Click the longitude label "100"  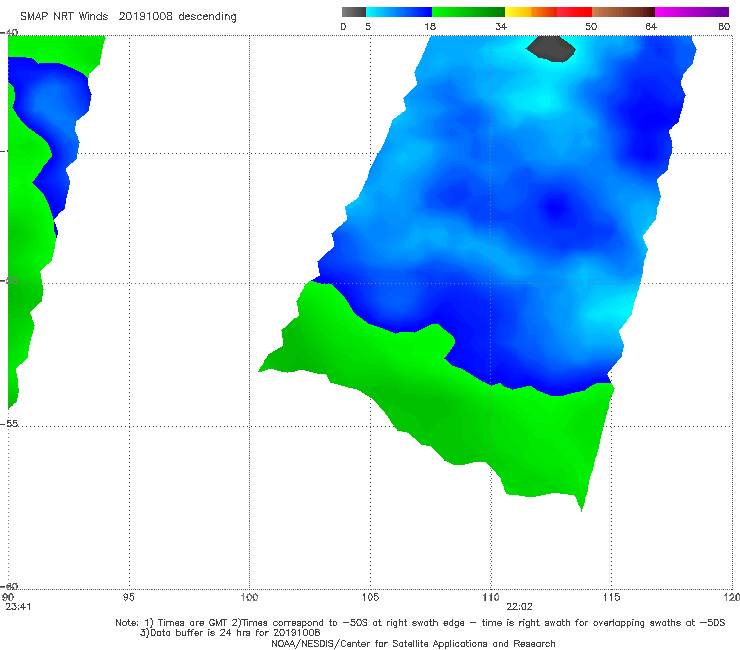click(249, 597)
